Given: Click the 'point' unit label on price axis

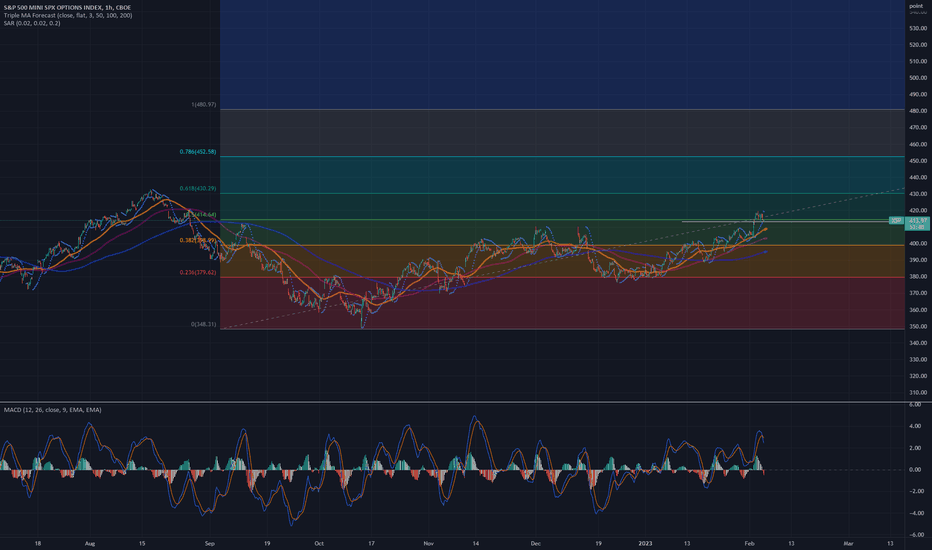Looking at the screenshot, I should click(x=916, y=6).
